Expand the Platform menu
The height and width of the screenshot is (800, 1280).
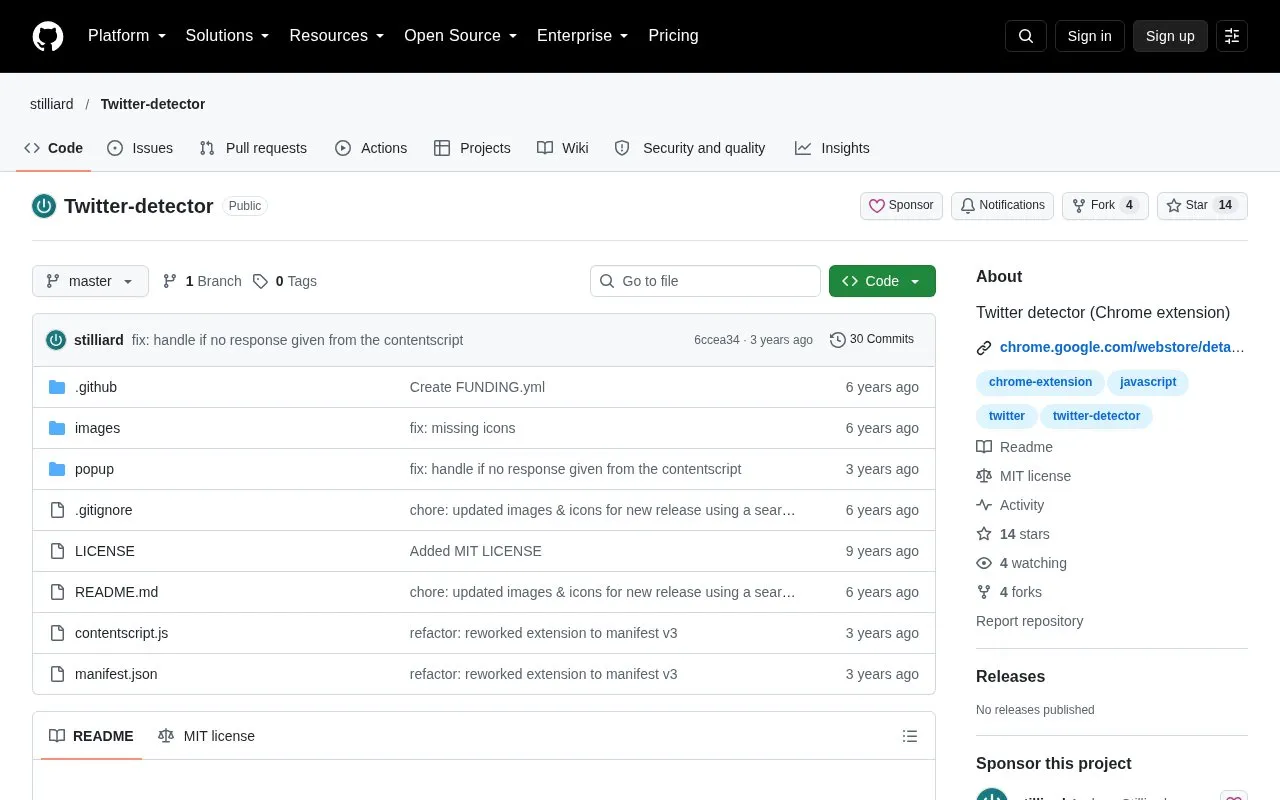127,36
